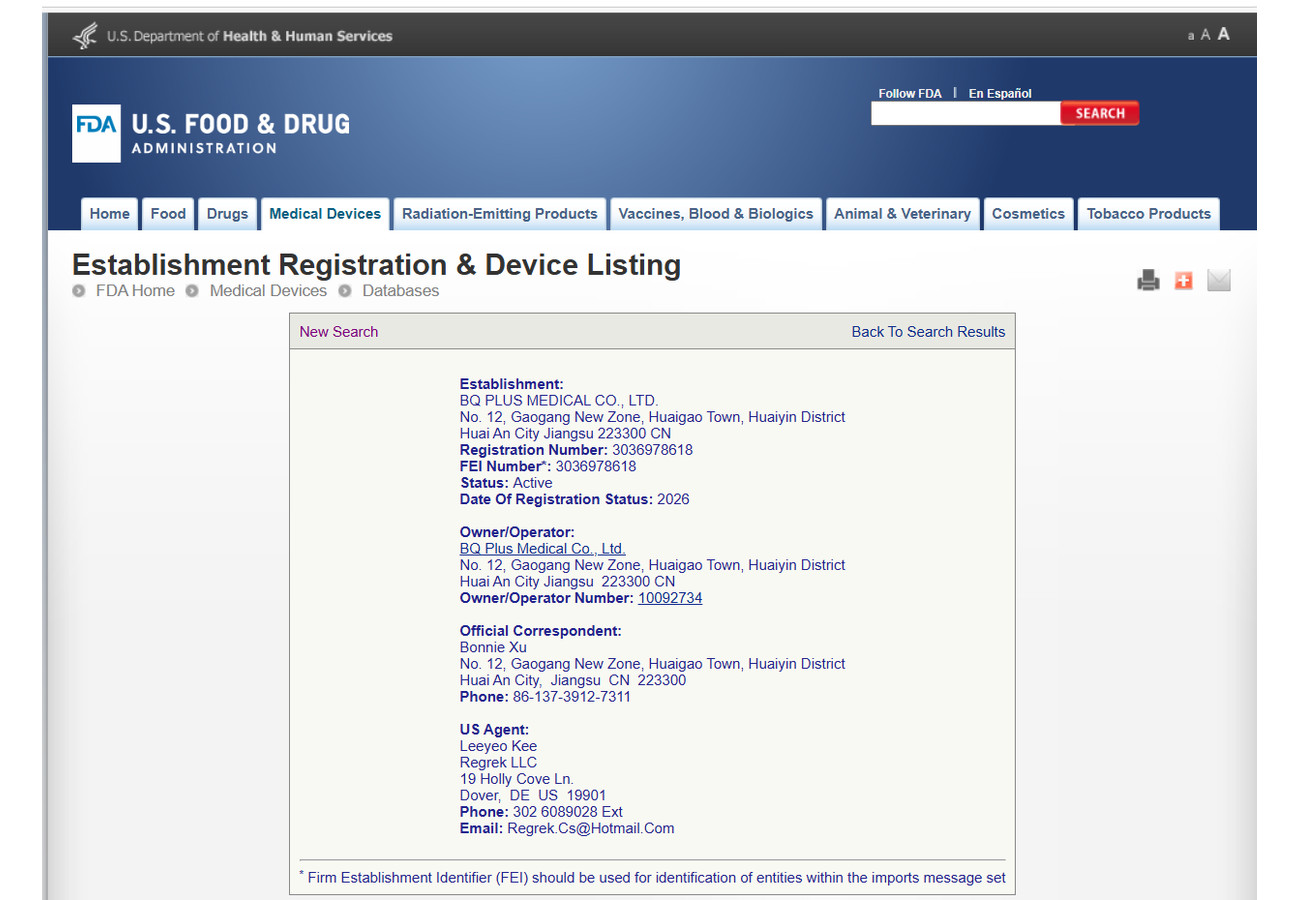Image resolution: width=1300 pixels, height=900 pixels.
Task: Open the Tobacco Products tab
Action: [1148, 214]
